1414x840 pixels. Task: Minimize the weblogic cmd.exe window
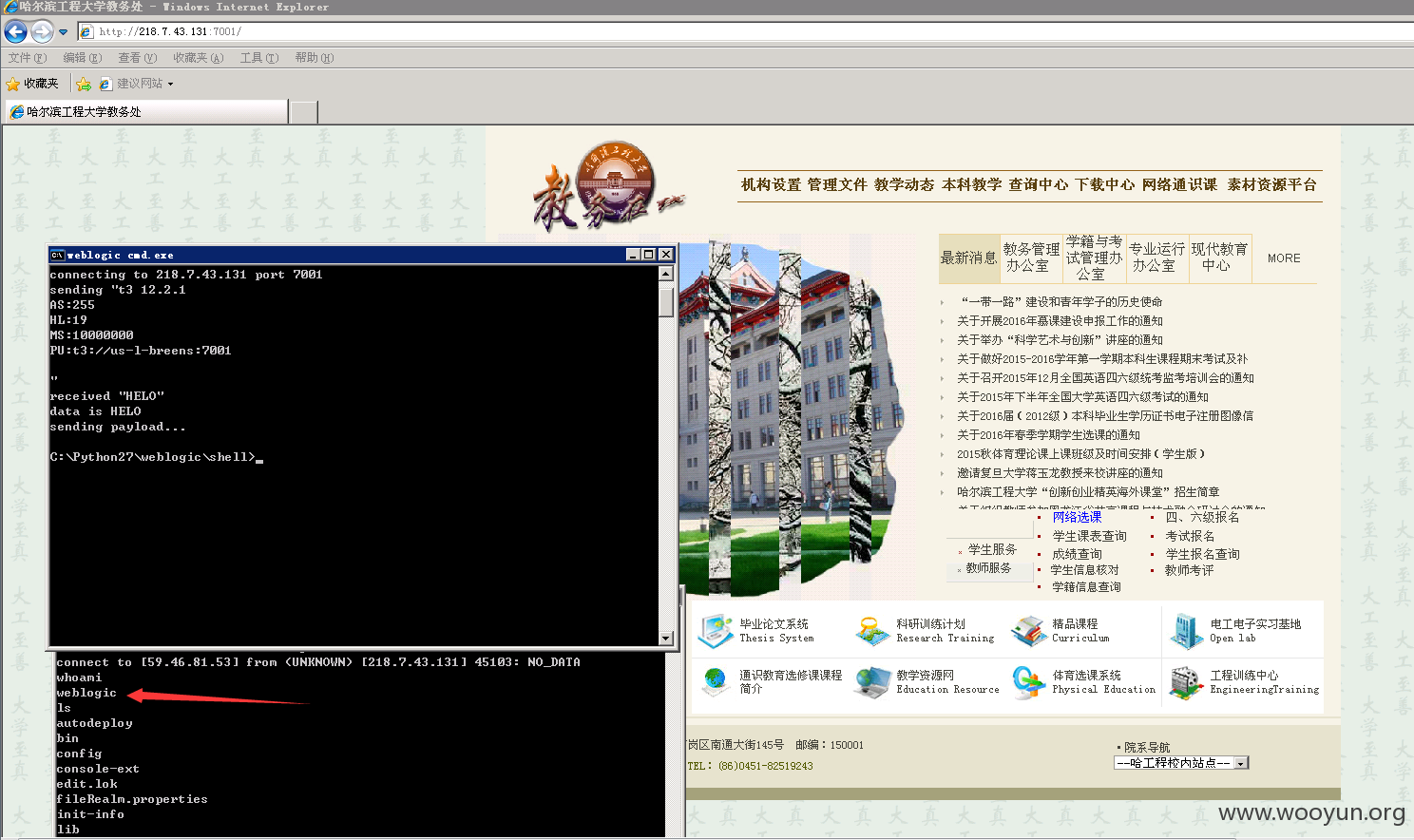634,255
